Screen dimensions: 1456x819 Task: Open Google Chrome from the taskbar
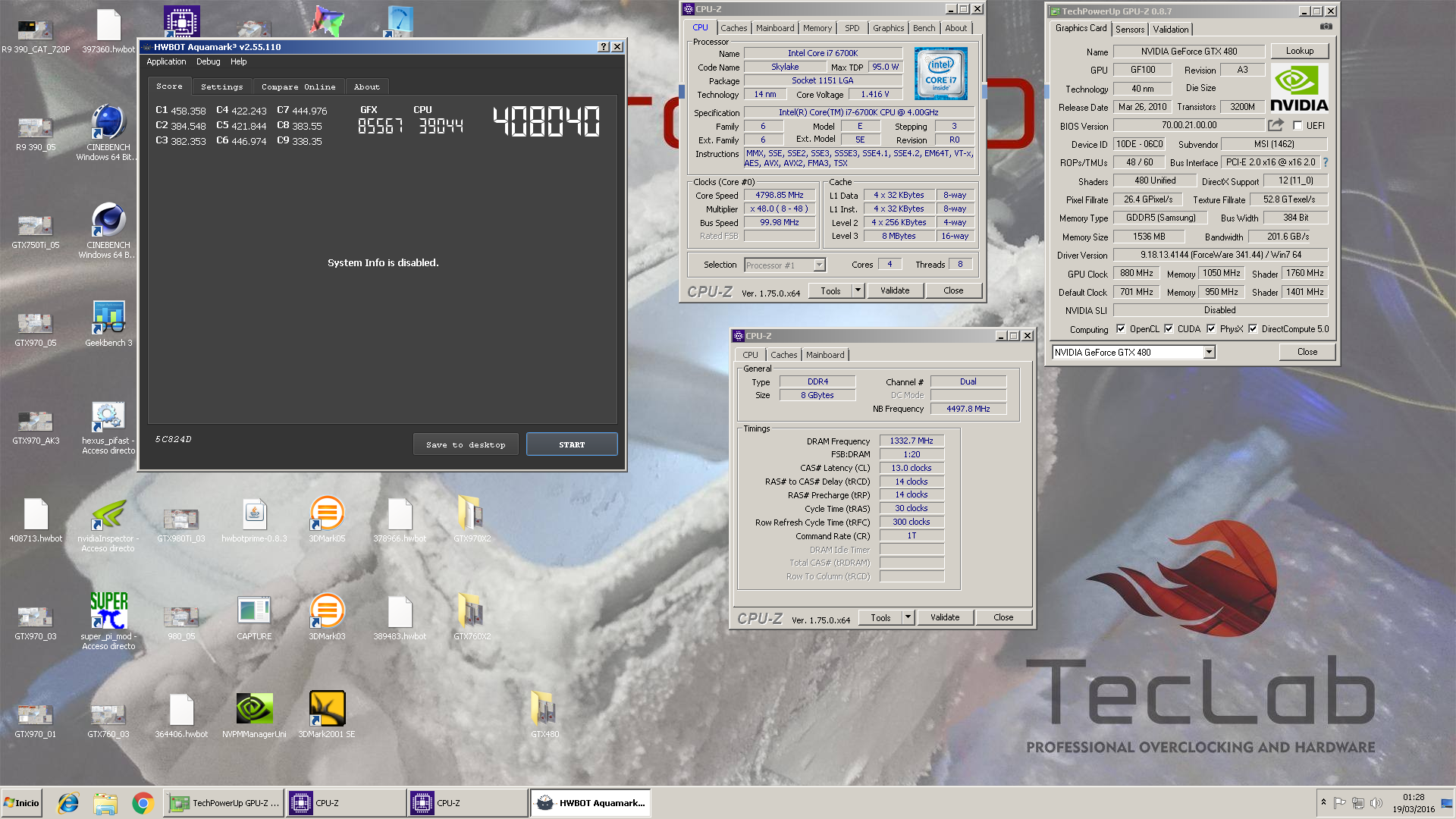coord(143,803)
